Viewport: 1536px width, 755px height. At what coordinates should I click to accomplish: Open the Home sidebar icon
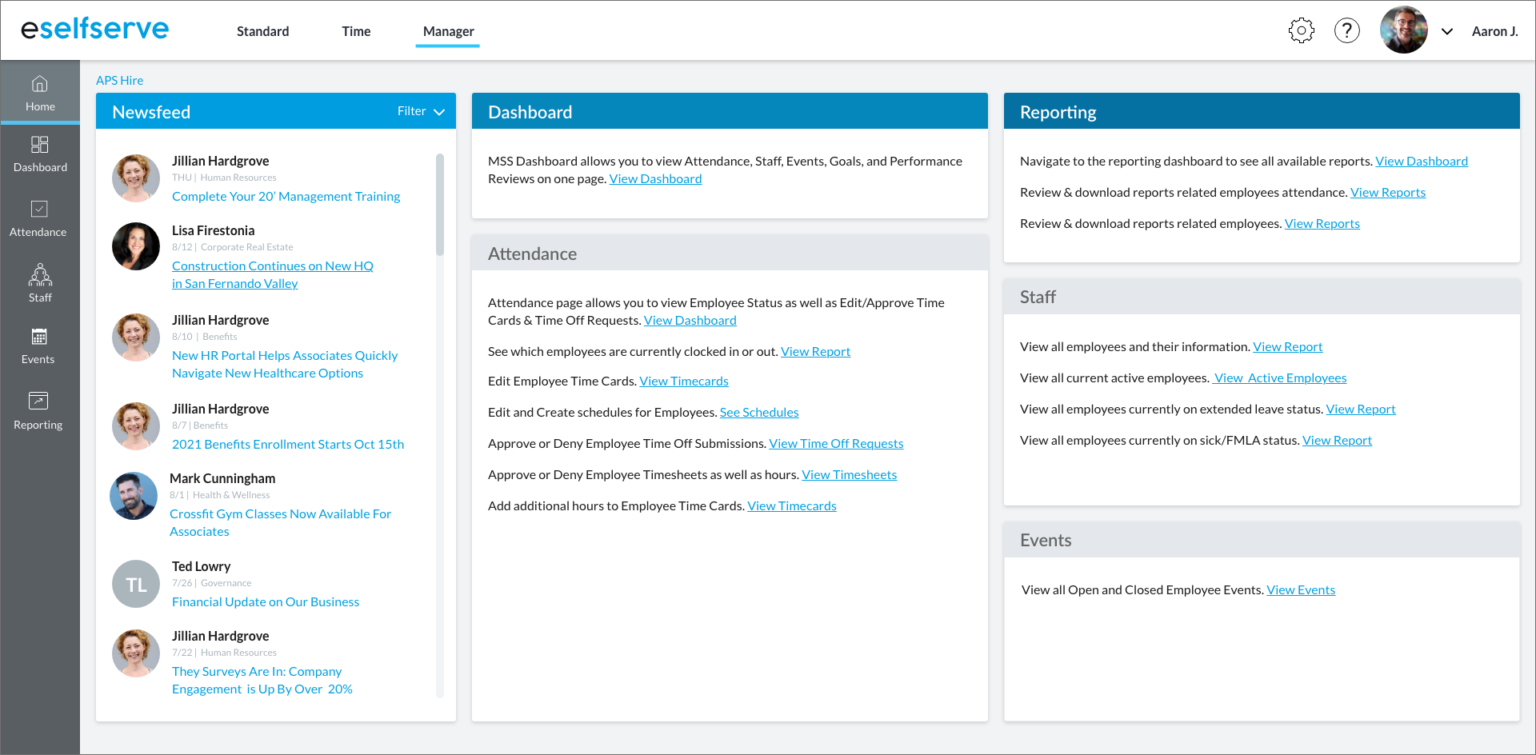point(40,84)
